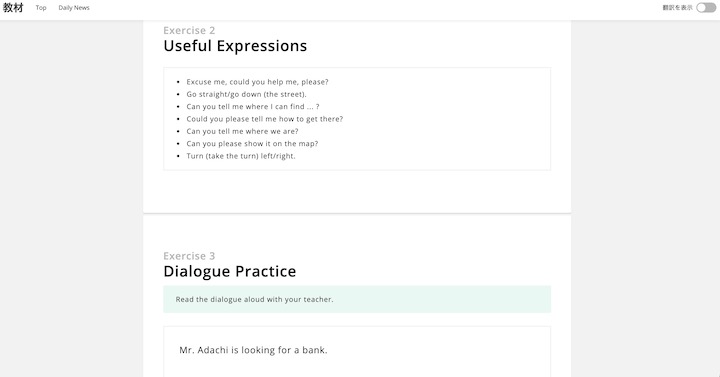Image resolution: width=720 pixels, height=377 pixels.
Task: Open the Daily News navigation link
Action: [74, 8]
